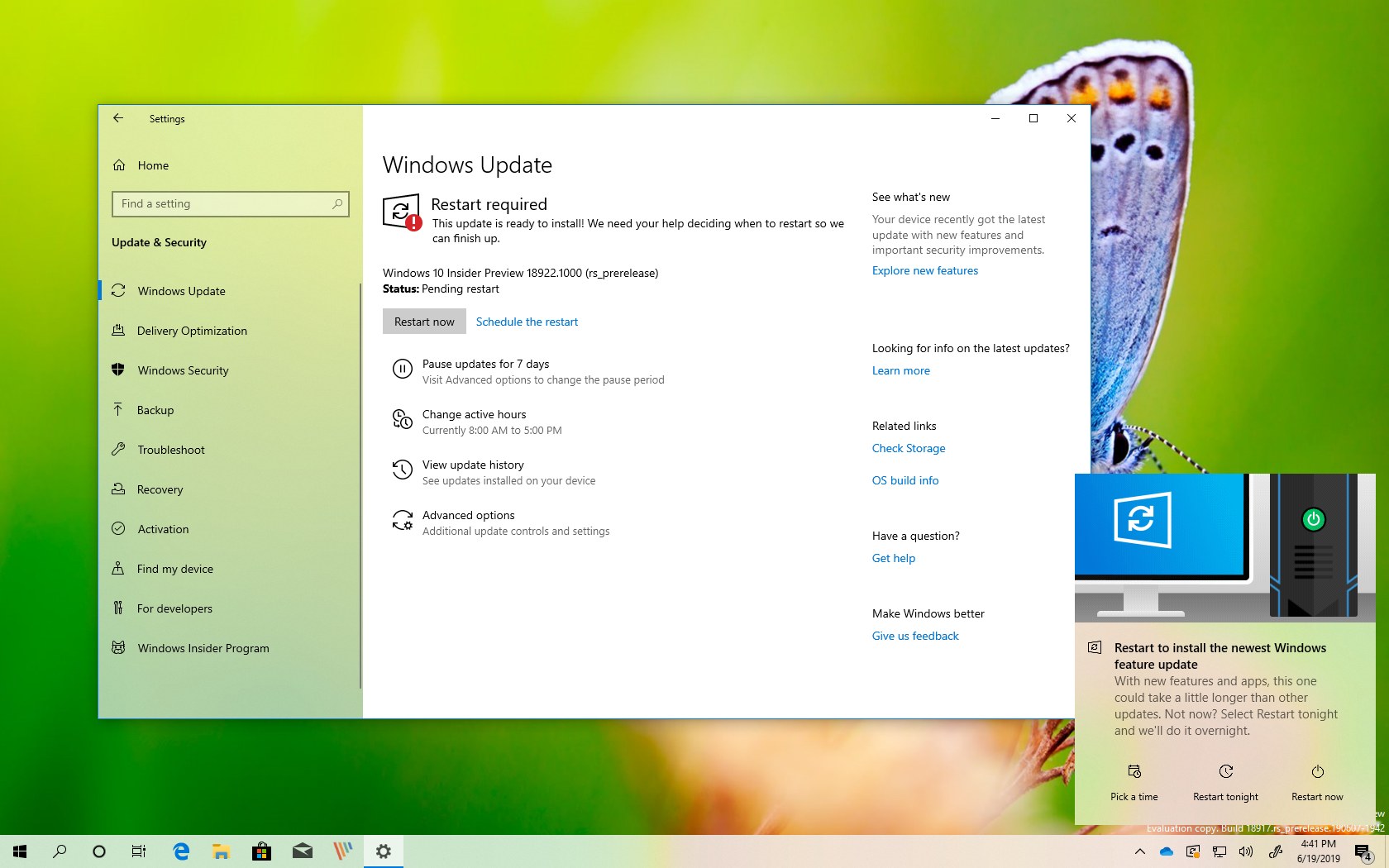Switch to Windows Insider Program section
The height and width of the screenshot is (868, 1389).
tap(203, 648)
